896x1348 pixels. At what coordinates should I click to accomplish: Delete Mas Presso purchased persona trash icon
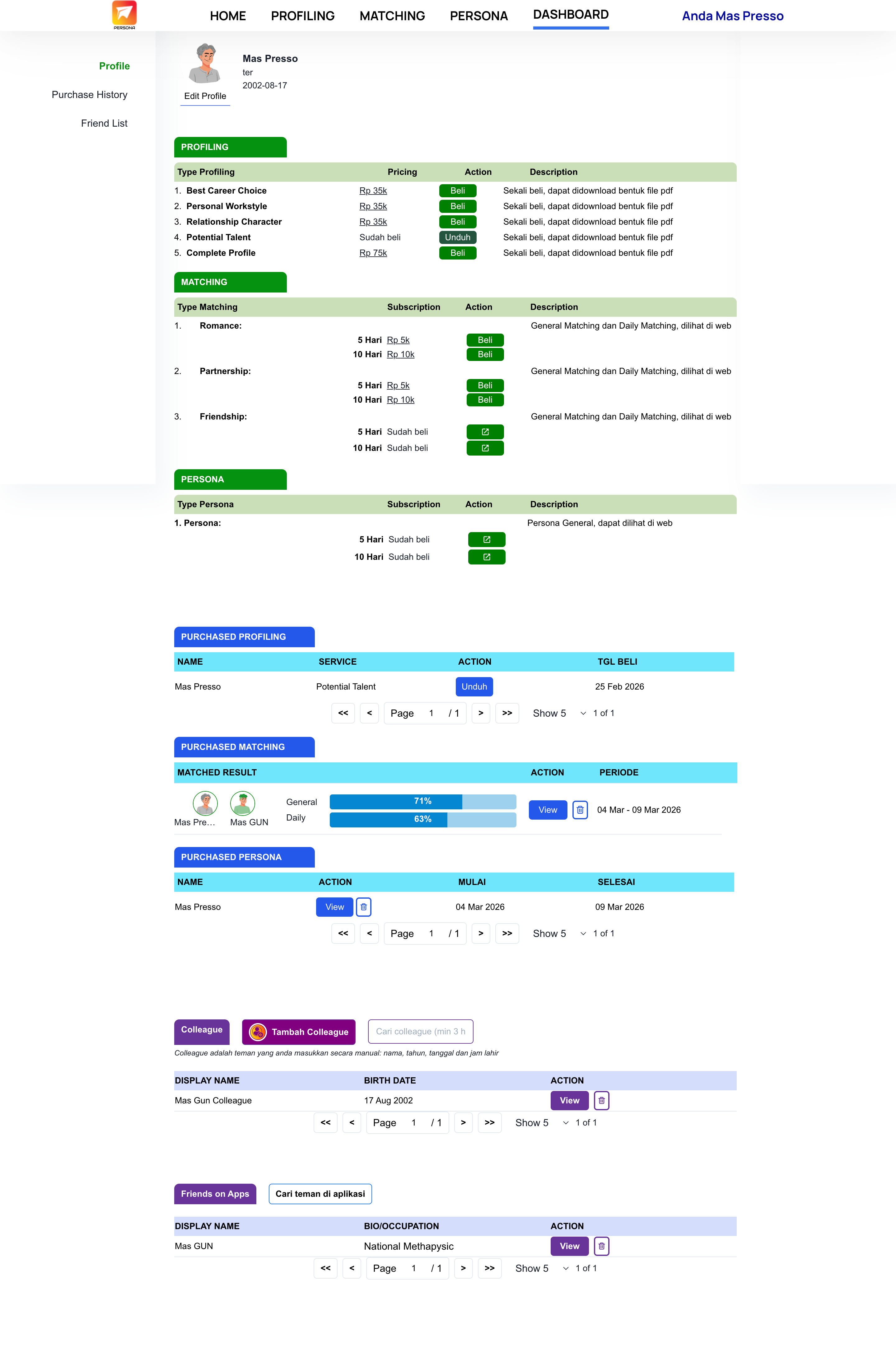(x=363, y=907)
